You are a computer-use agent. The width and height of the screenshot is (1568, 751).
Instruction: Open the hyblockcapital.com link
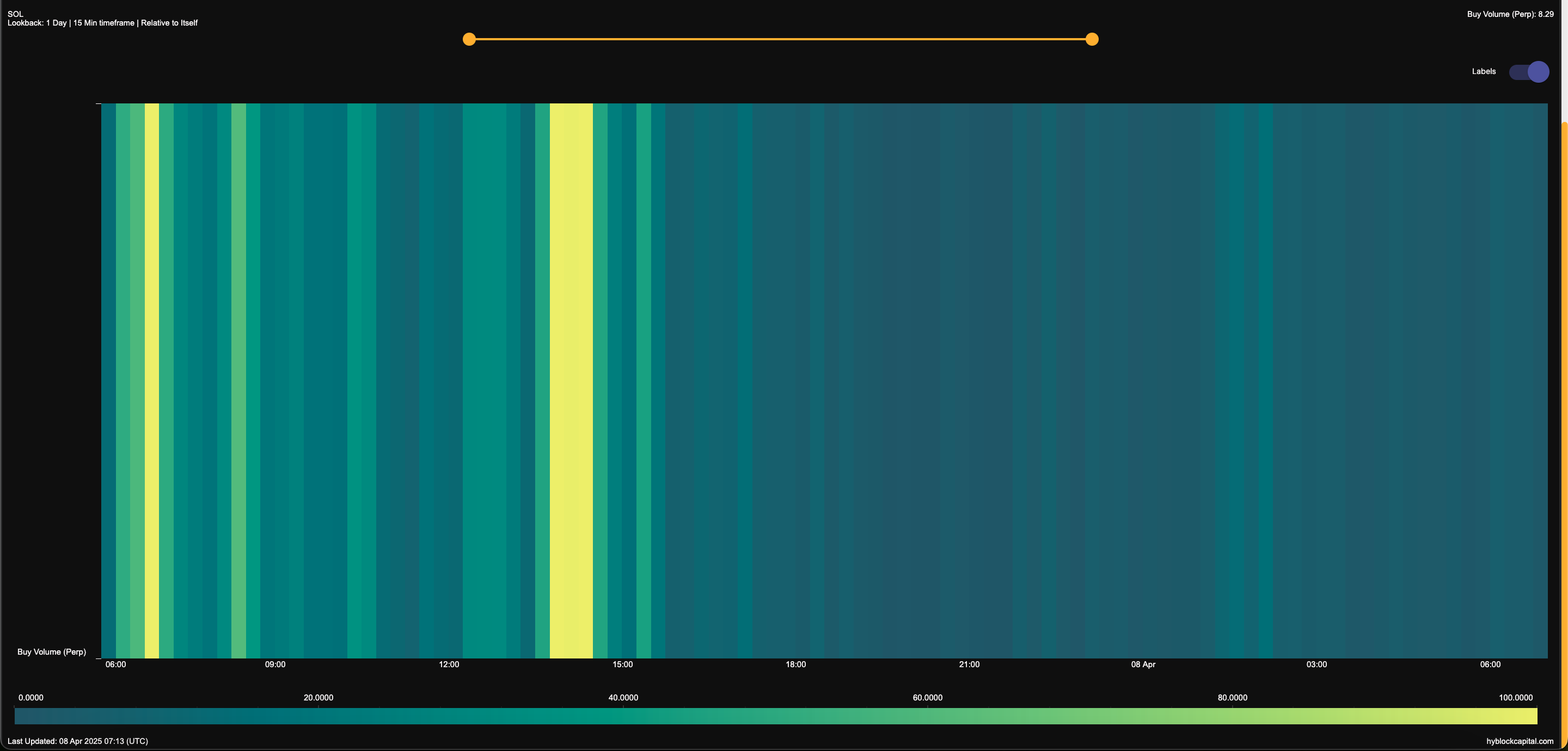(x=1520, y=741)
